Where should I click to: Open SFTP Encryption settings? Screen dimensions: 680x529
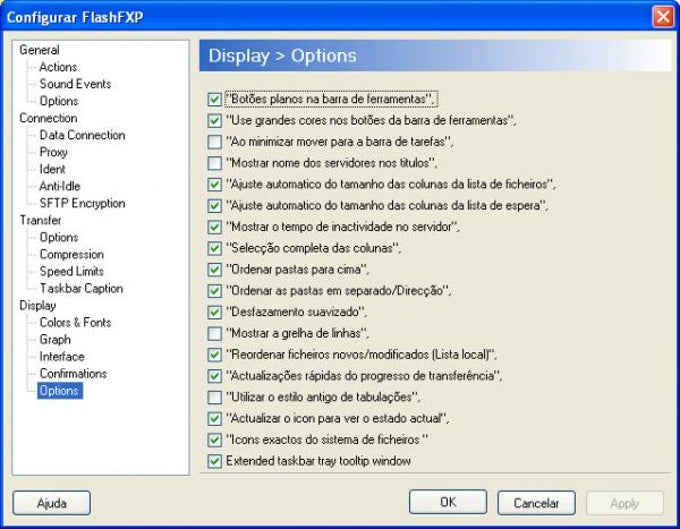click(x=82, y=203)
